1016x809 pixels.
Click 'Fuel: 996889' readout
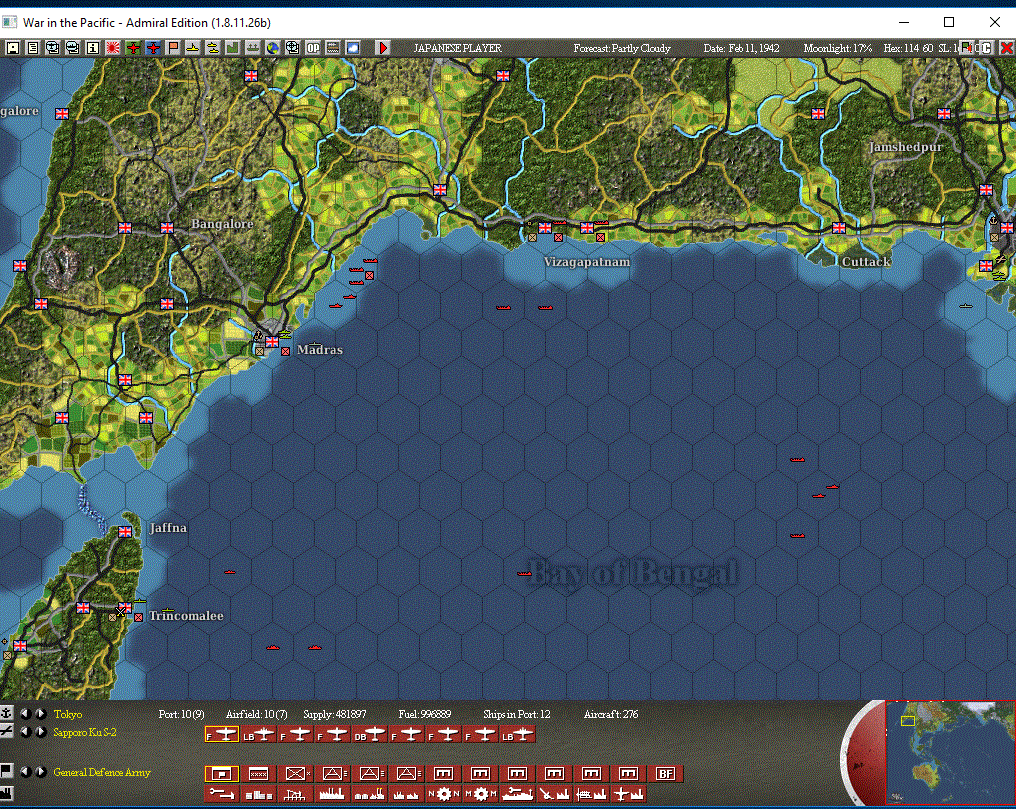pyautogui.click(x=424, y=714)
